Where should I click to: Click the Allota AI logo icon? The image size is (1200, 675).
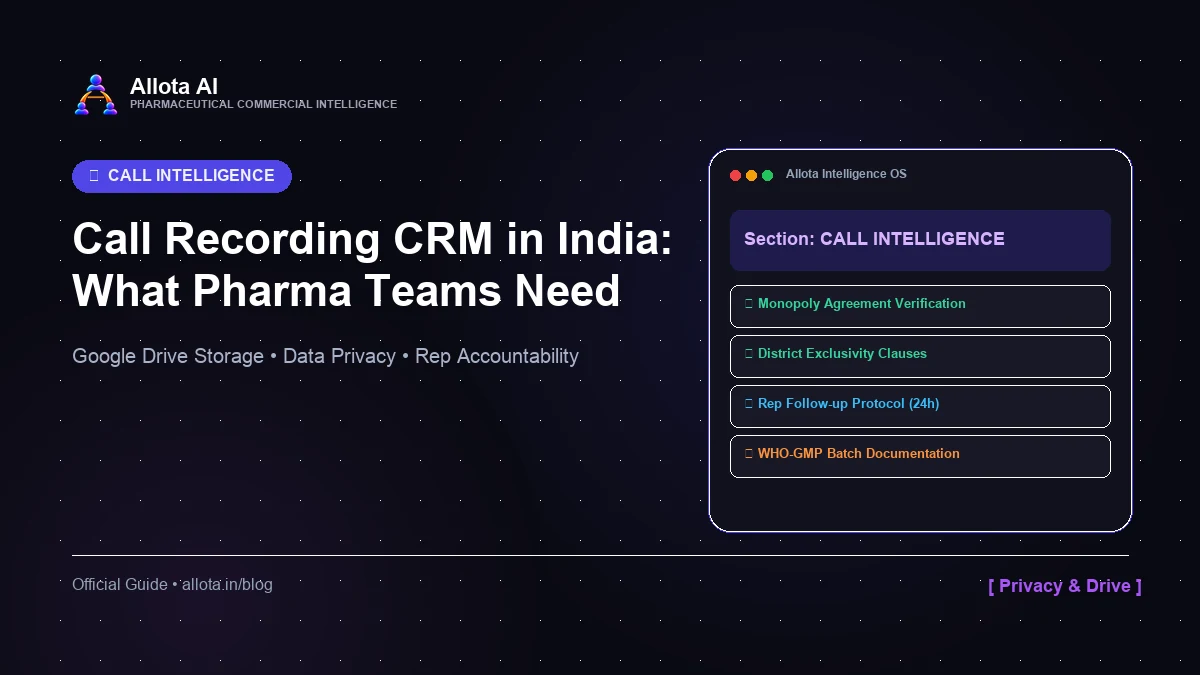click(96, 95)
